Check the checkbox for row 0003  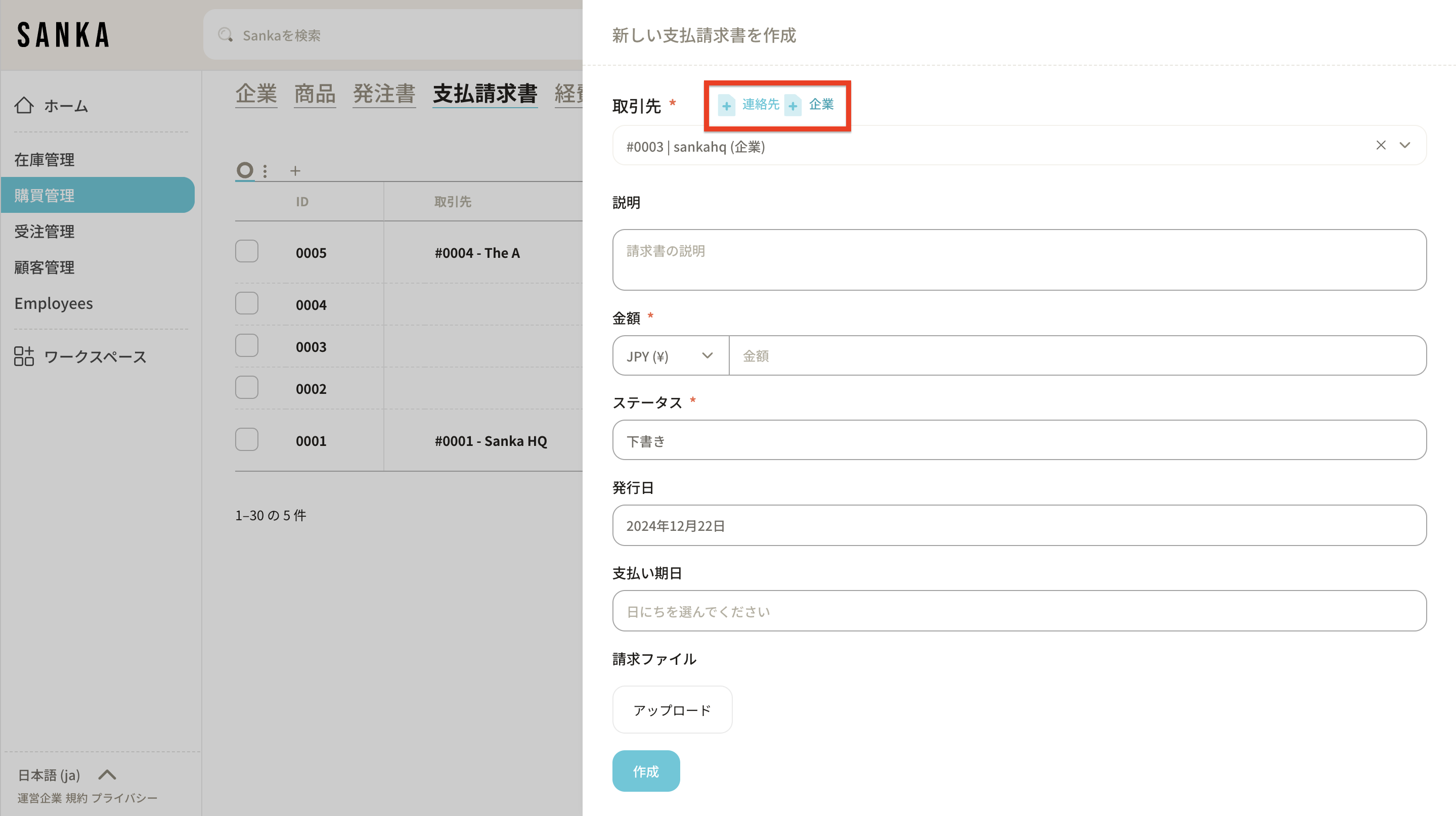[246, 346]
